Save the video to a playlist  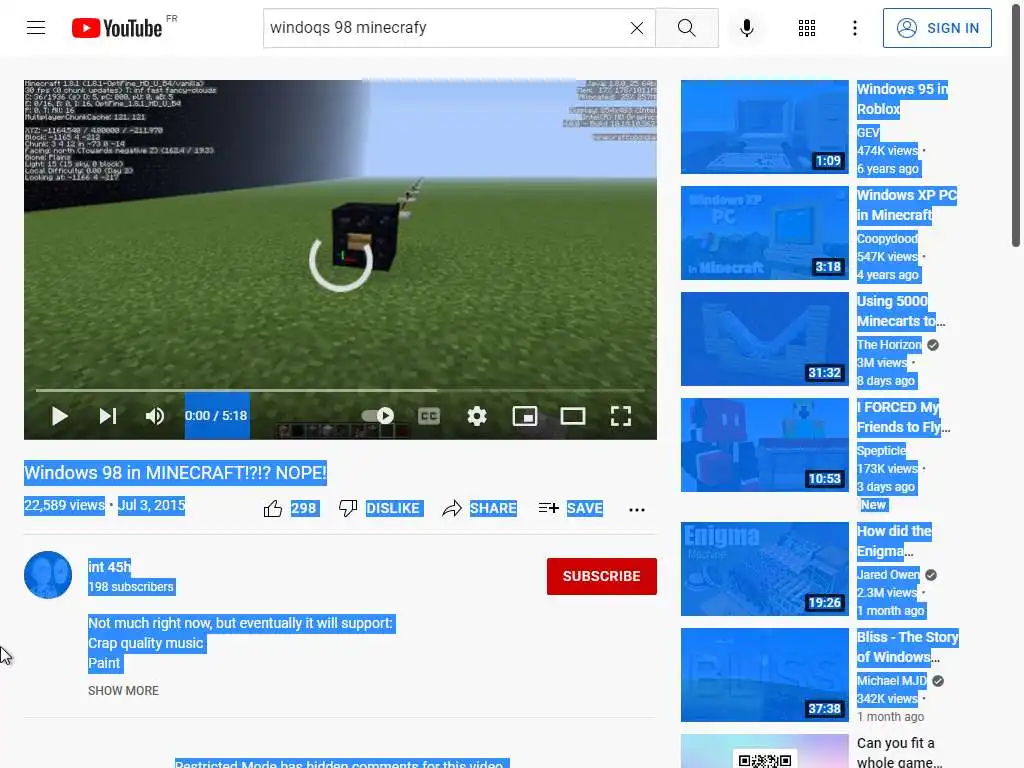click(x=571, y=509)
